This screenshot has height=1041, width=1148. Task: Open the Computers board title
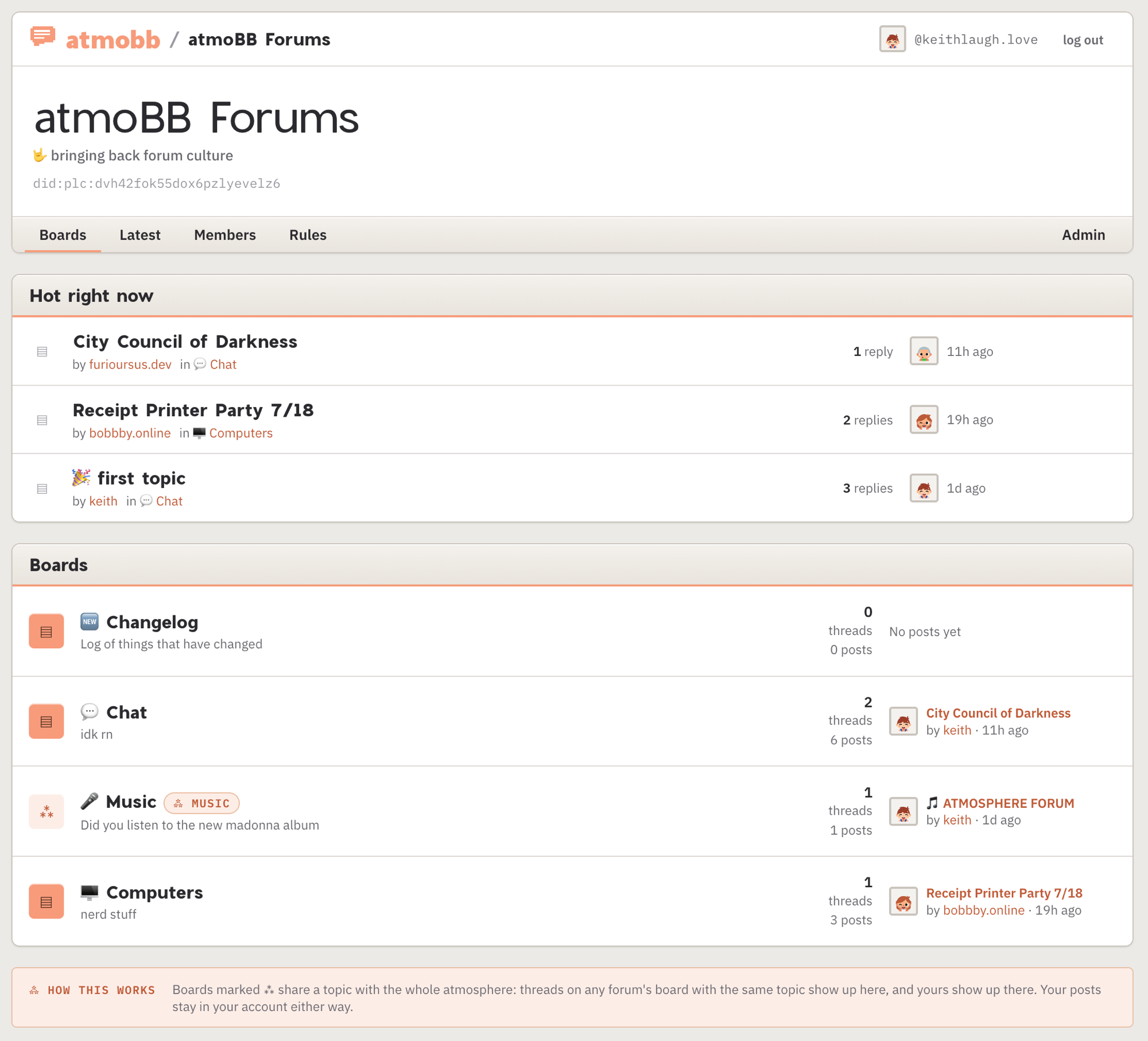pos(154,893)
